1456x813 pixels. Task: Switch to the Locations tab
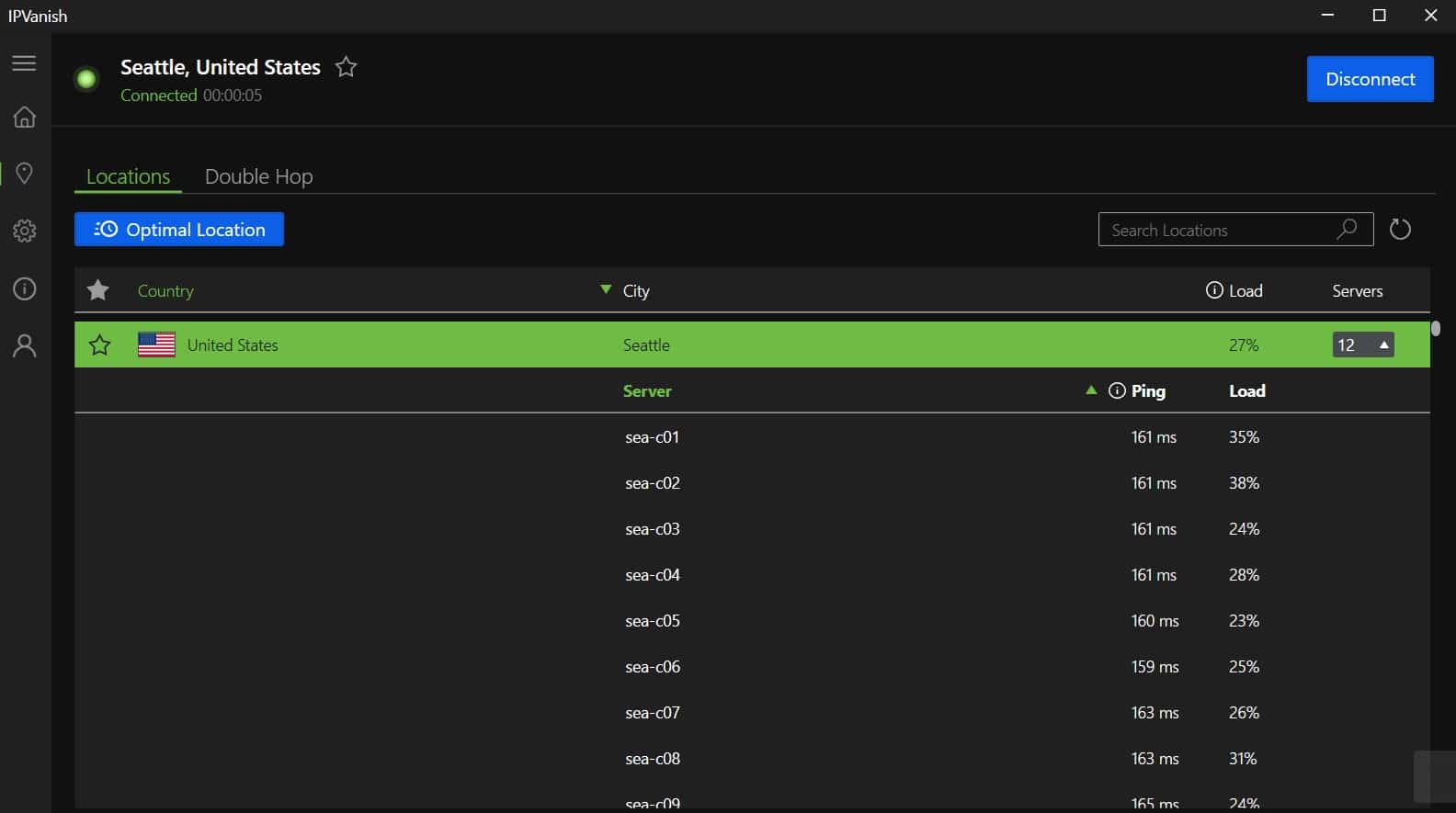[x=128, y=176]
